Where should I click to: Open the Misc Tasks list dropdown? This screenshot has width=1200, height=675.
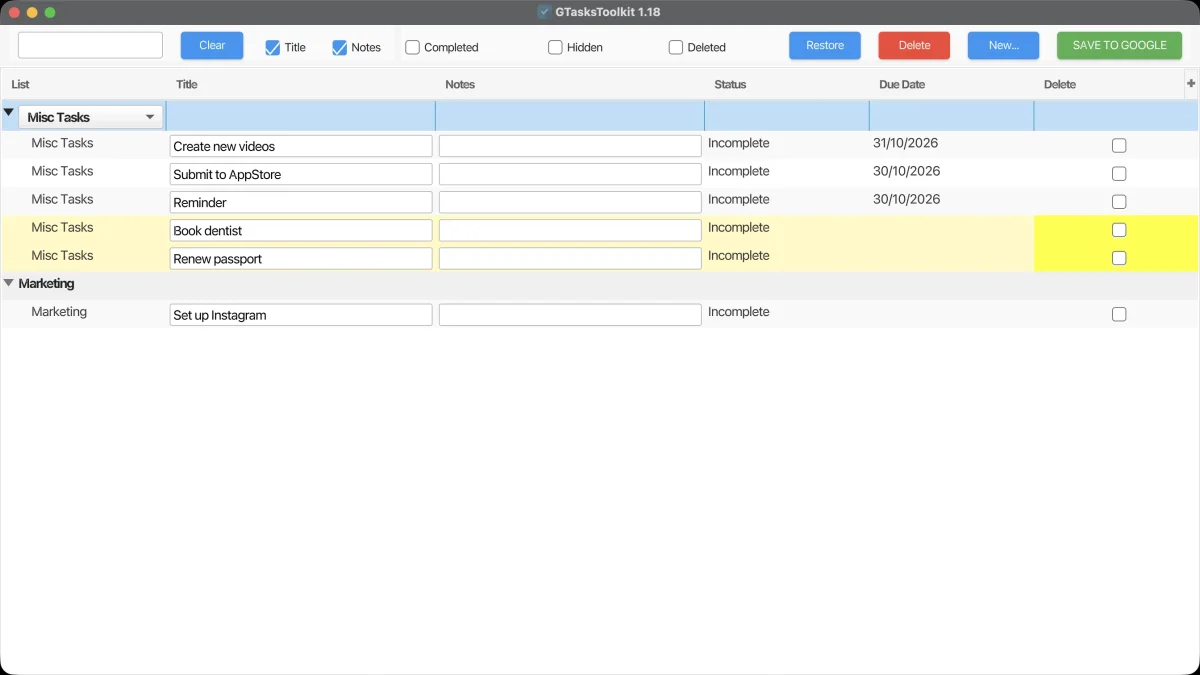pyautogui.click(x=91, y=117)
